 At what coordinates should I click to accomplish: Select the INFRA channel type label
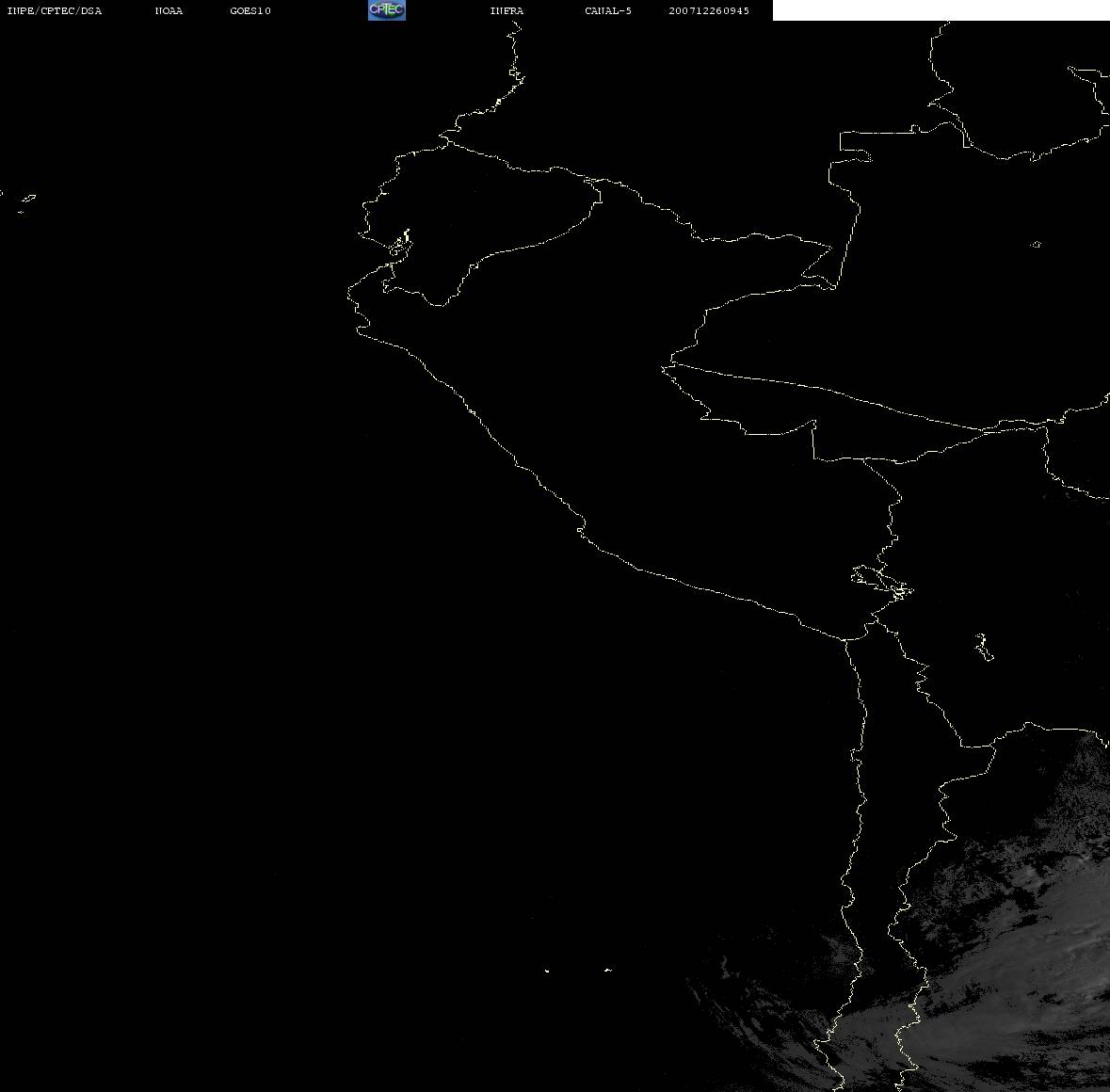click(507, 11)
